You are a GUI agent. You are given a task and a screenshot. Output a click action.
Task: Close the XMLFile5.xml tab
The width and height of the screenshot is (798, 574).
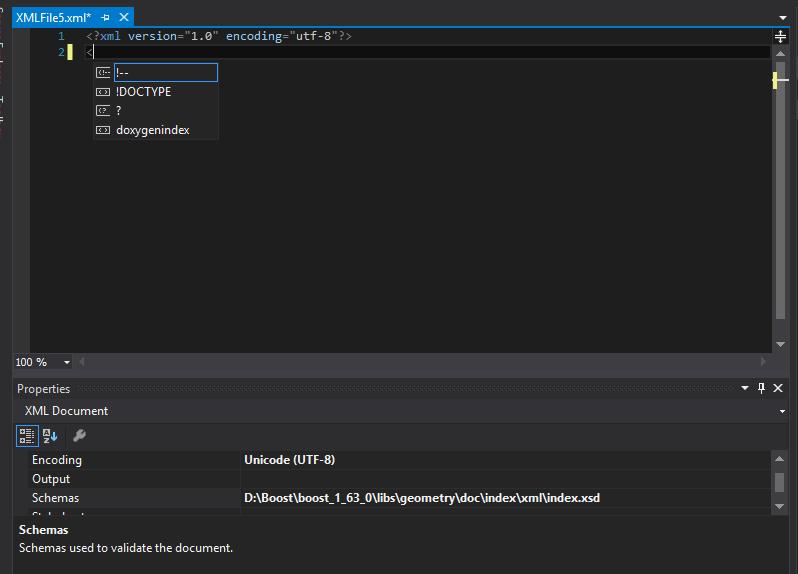coord(124,18)
